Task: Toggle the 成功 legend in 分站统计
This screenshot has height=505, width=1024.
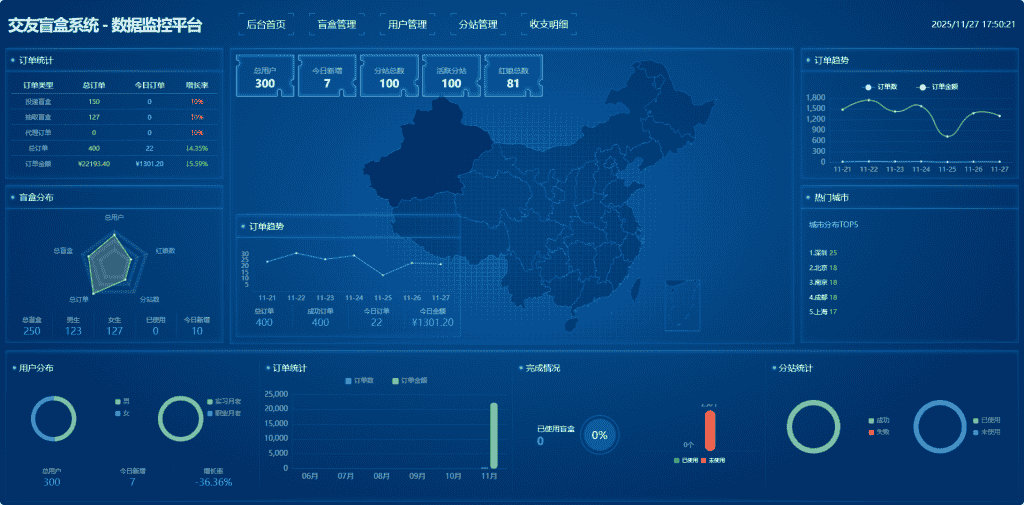Action: pyautogui.click(x=879, y=420)
